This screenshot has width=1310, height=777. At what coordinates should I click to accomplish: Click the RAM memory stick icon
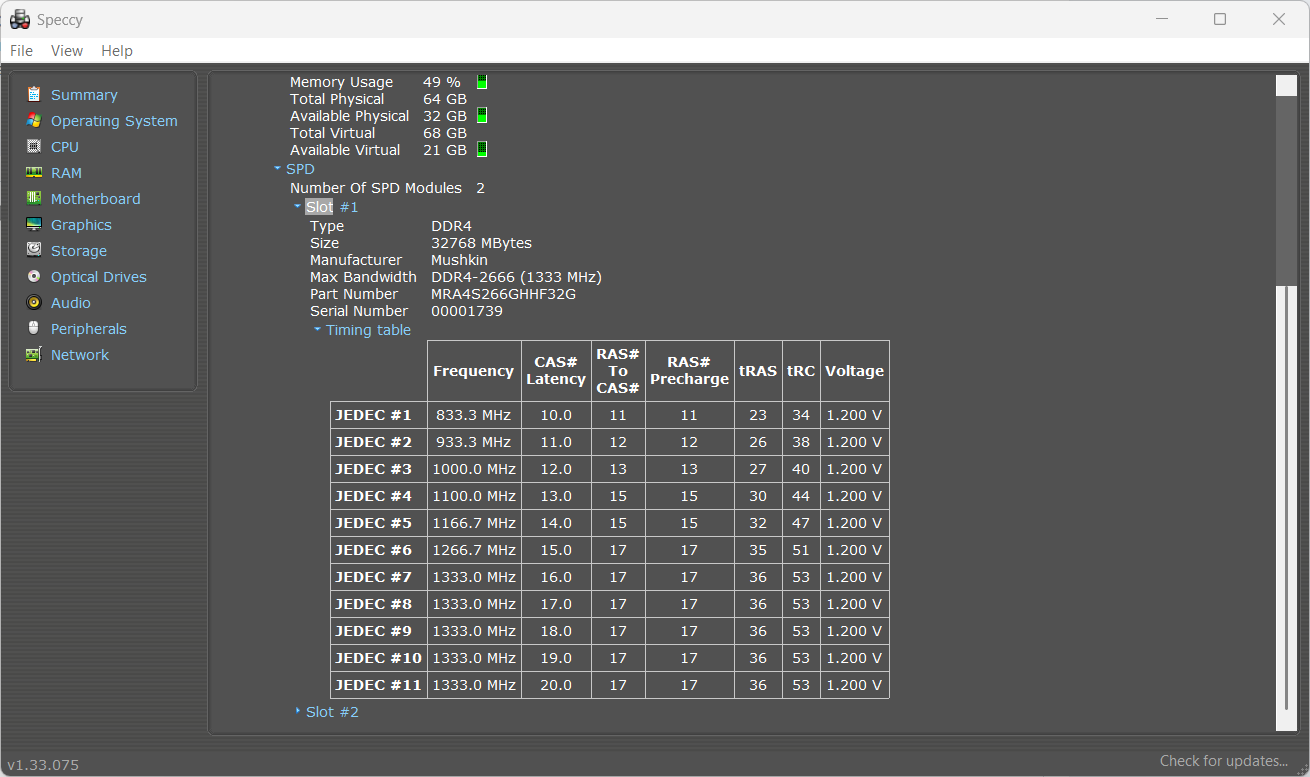(x=34, y=173)
